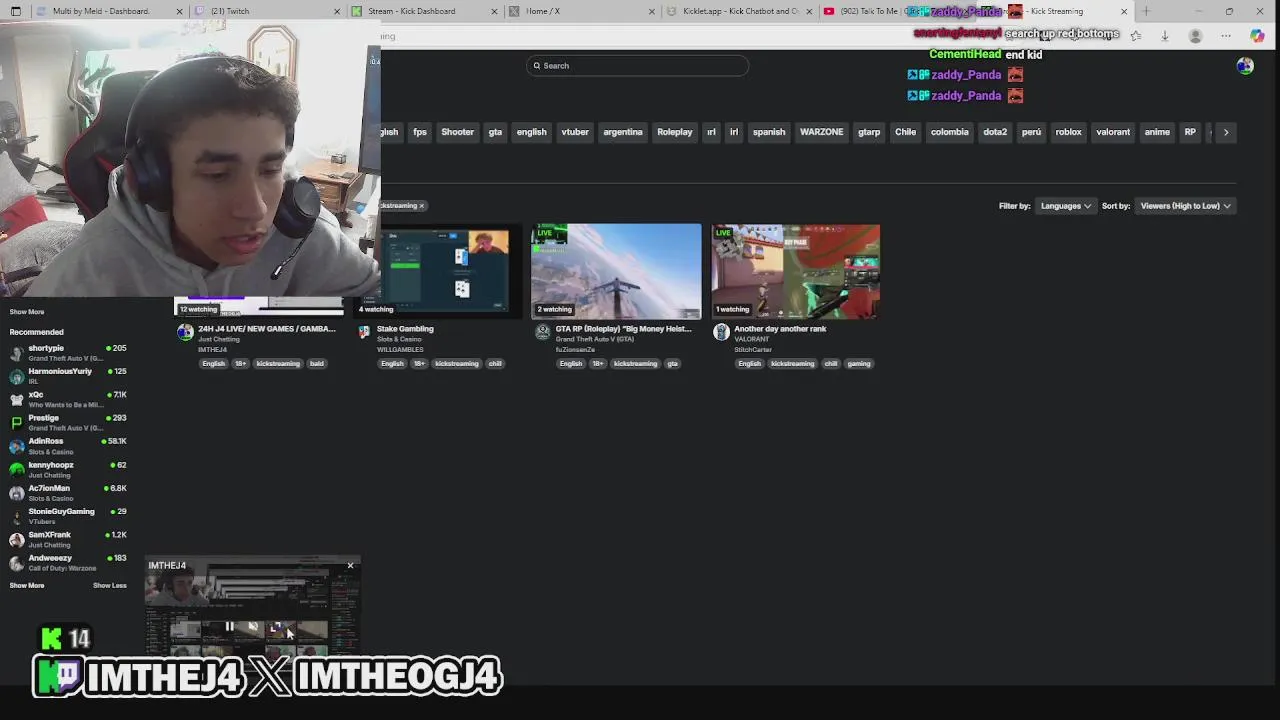Open the Stake Gambling stream title link
The image size is (1280, 720).
coord(405,329)
